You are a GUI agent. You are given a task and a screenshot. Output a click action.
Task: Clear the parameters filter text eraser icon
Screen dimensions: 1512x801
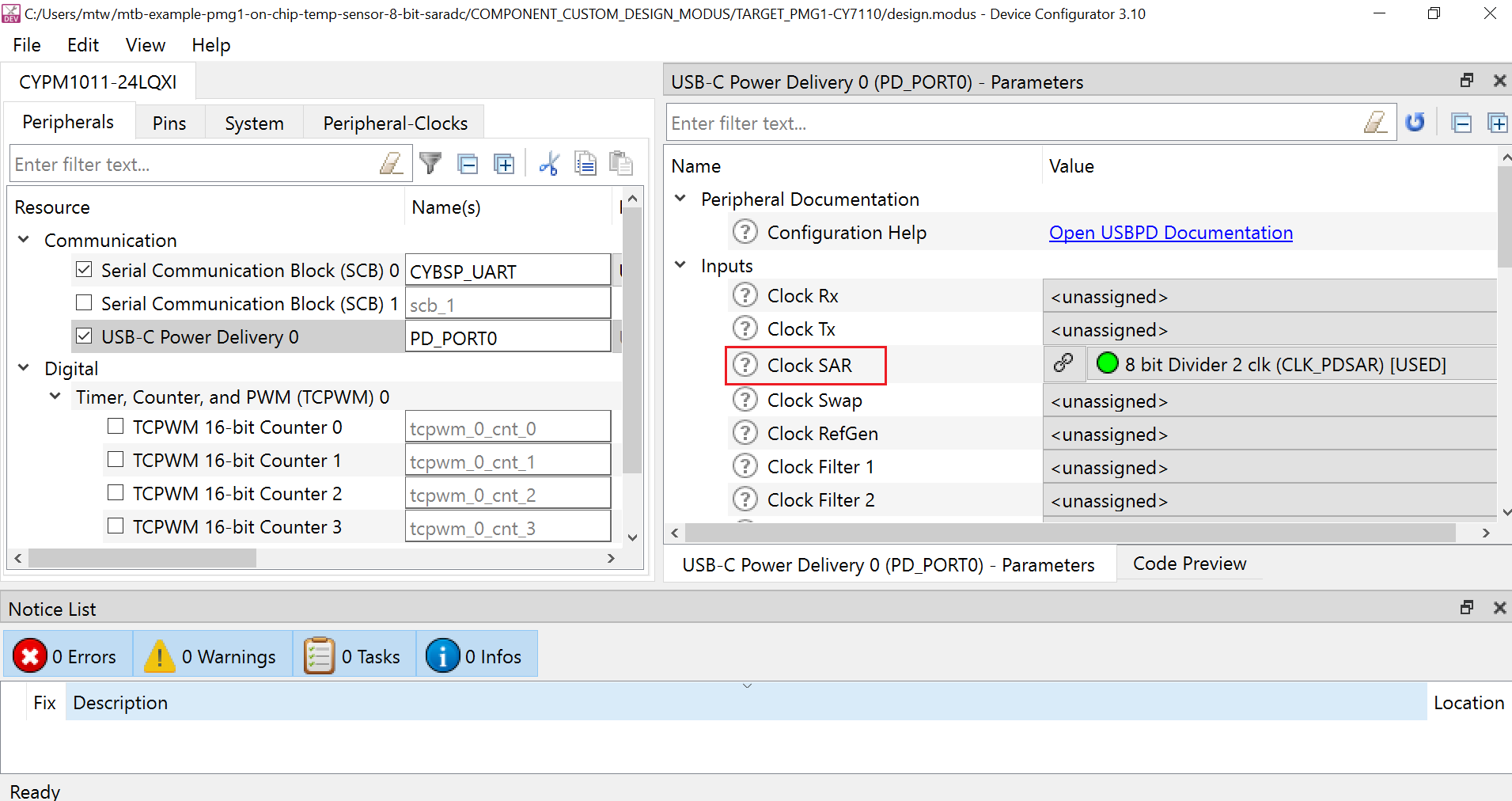click(x=1375, y=123)
